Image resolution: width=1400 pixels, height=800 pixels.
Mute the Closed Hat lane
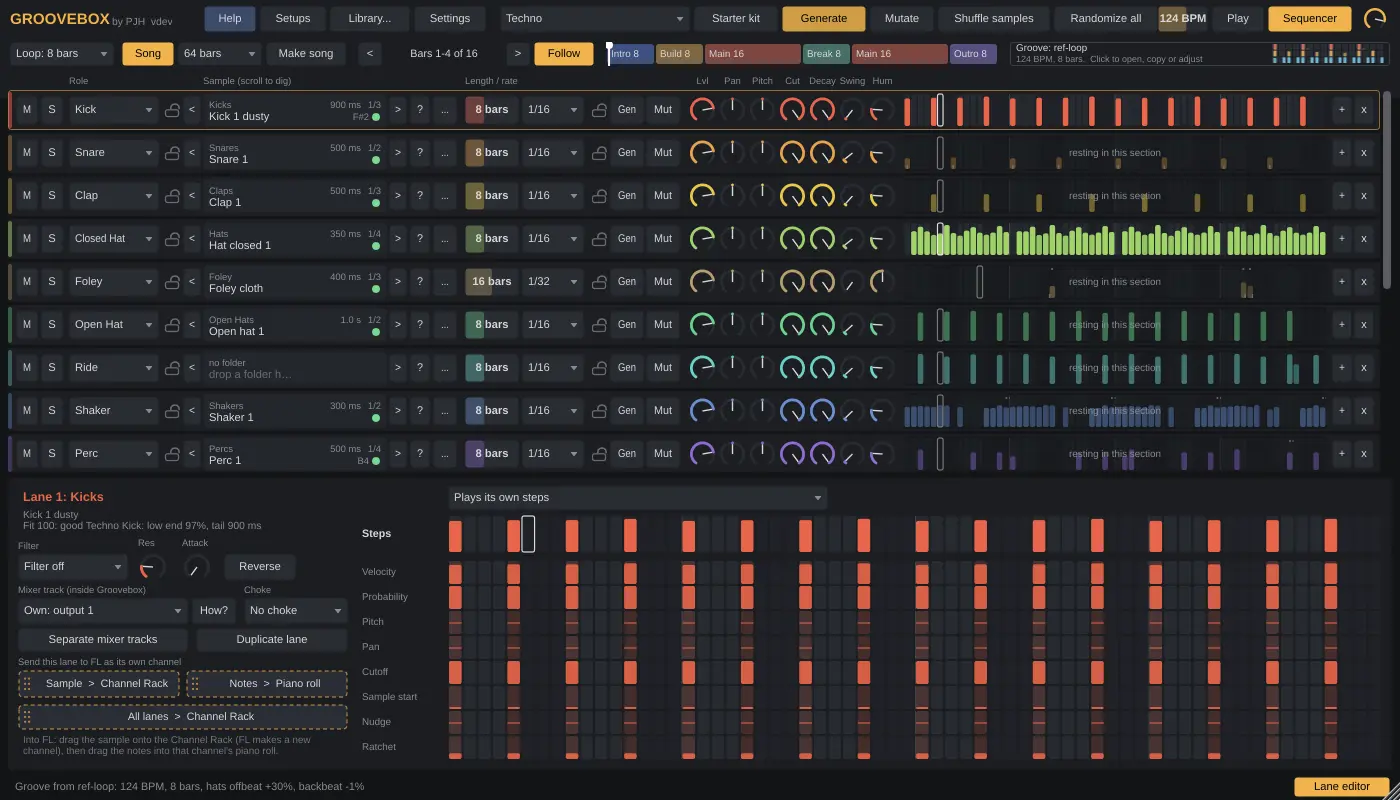coord(27,239)
